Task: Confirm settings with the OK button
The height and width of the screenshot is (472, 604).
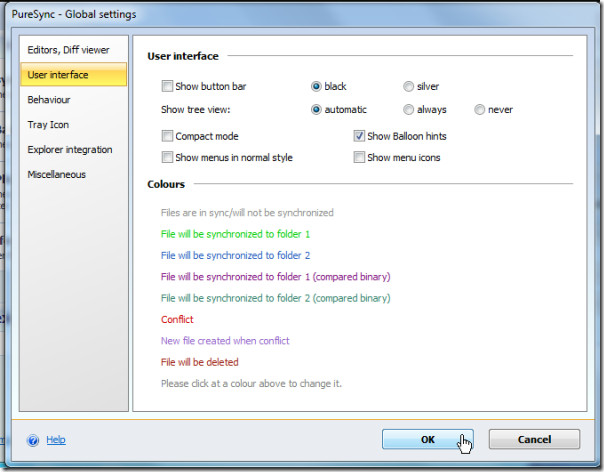Action: (x=428, y=439)
